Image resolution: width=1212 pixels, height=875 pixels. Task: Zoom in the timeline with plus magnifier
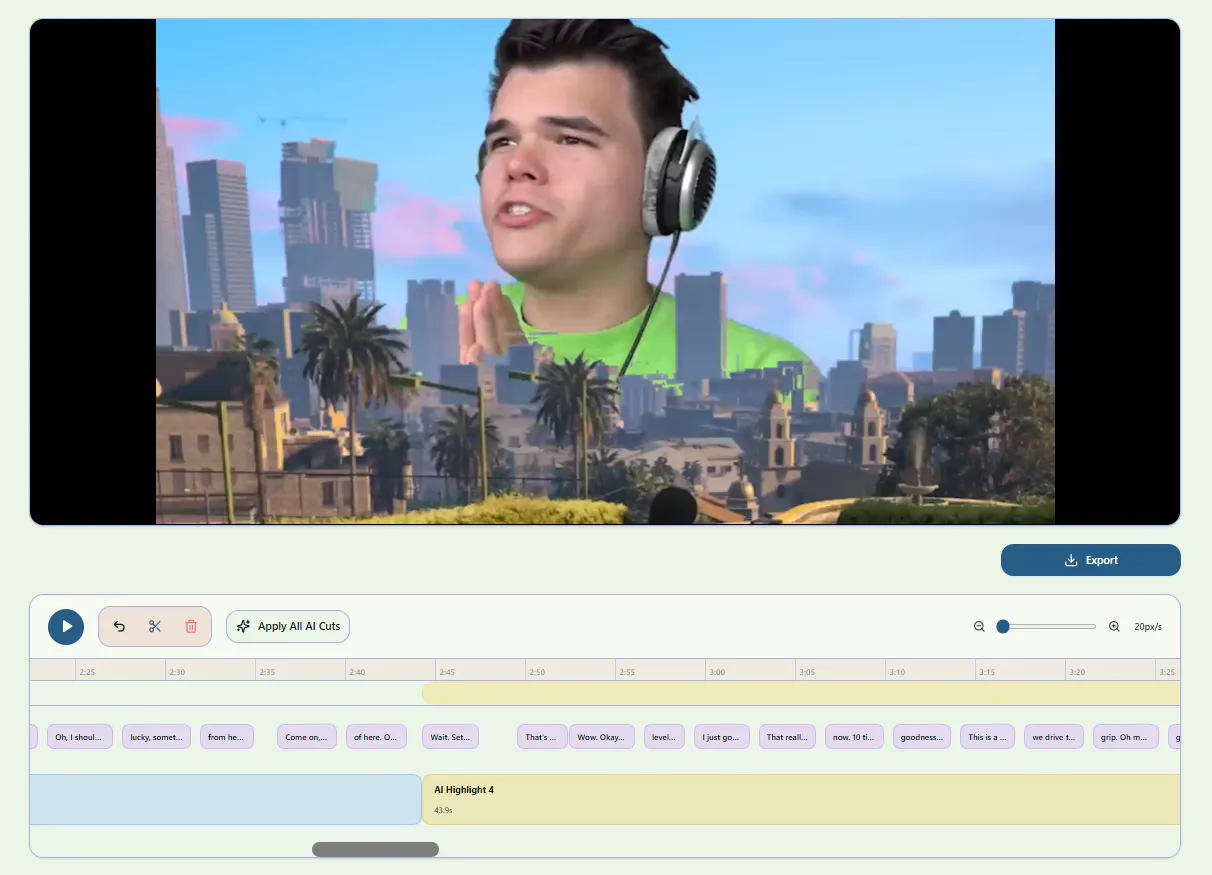[1114, 626]
